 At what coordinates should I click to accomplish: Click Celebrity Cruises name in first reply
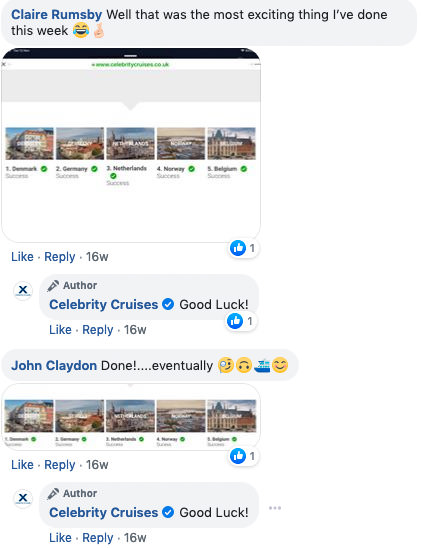point(103,304)
